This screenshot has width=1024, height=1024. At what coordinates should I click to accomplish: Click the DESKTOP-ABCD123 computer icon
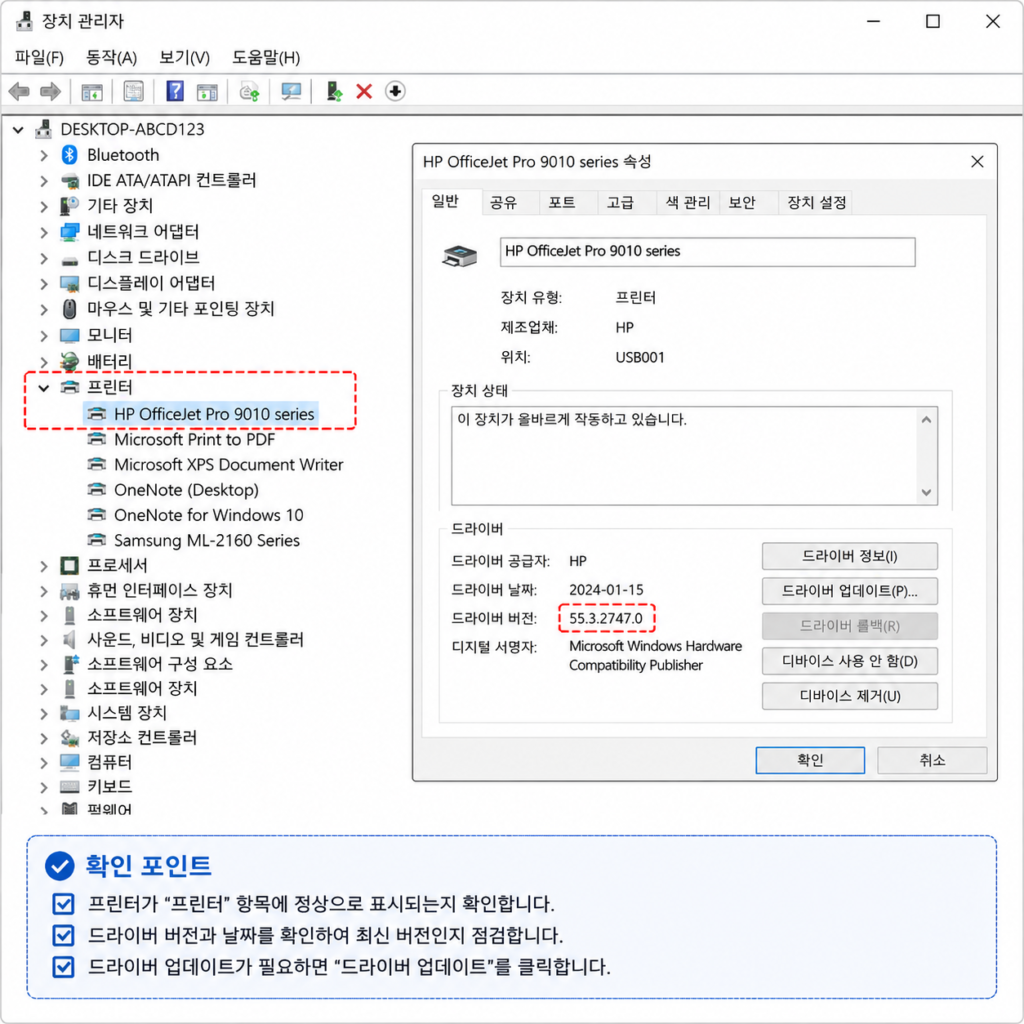[x=43, y=129]
